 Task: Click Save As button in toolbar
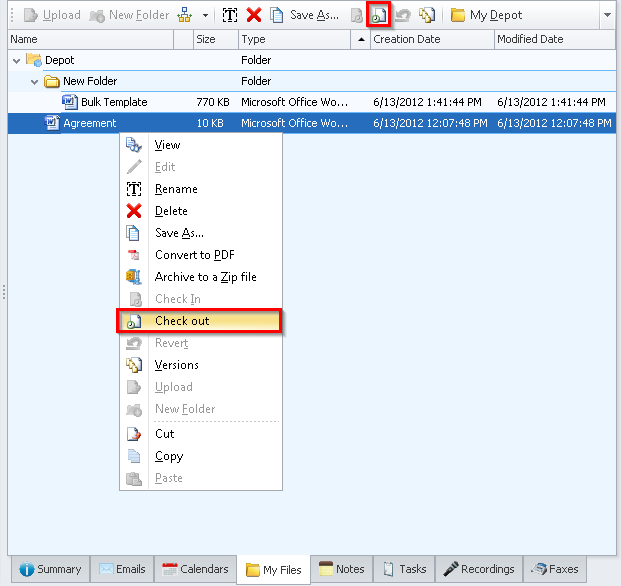tap(304, 15)
